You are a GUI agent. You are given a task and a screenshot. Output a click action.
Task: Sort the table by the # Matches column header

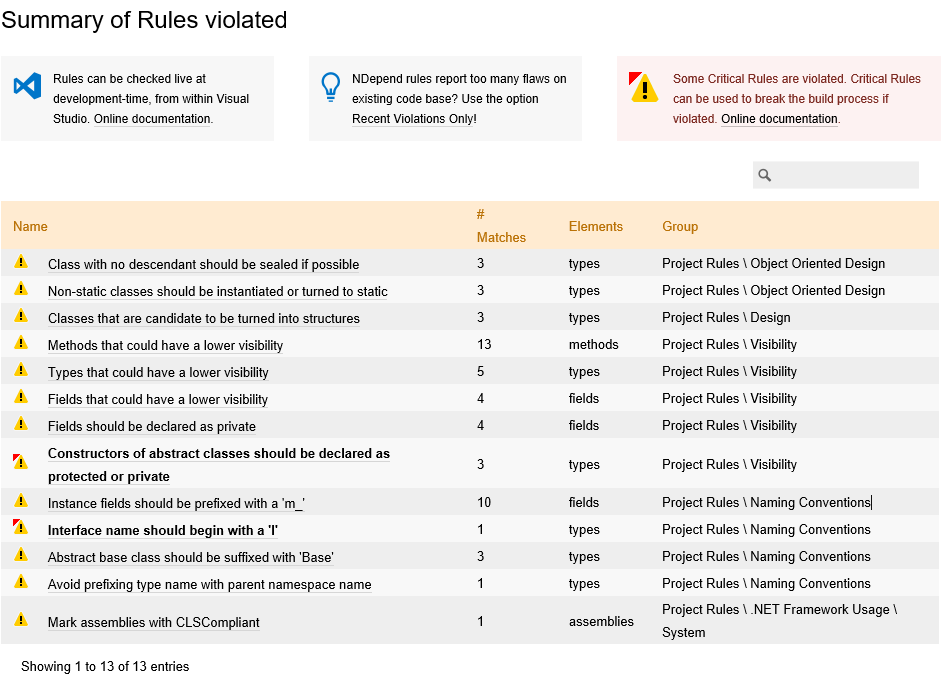(x=501, y=226)
